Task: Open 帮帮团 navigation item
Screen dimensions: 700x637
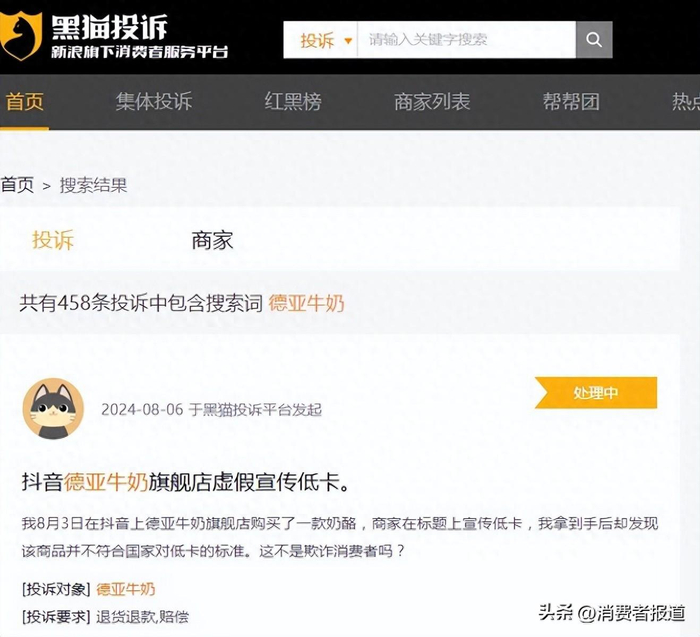Action: click(x=571, y=102)
